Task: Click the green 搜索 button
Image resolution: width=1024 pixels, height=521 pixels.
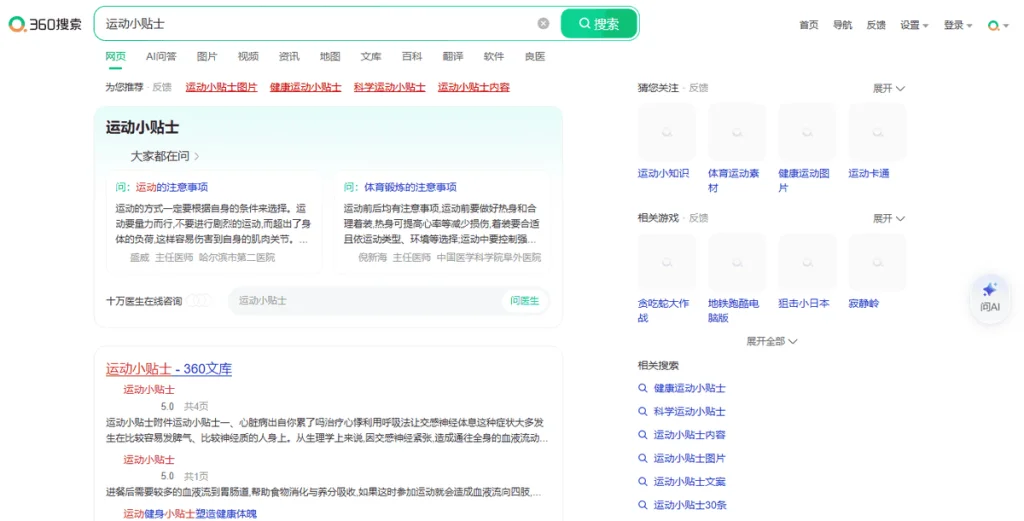Action: tap(599, 24)
